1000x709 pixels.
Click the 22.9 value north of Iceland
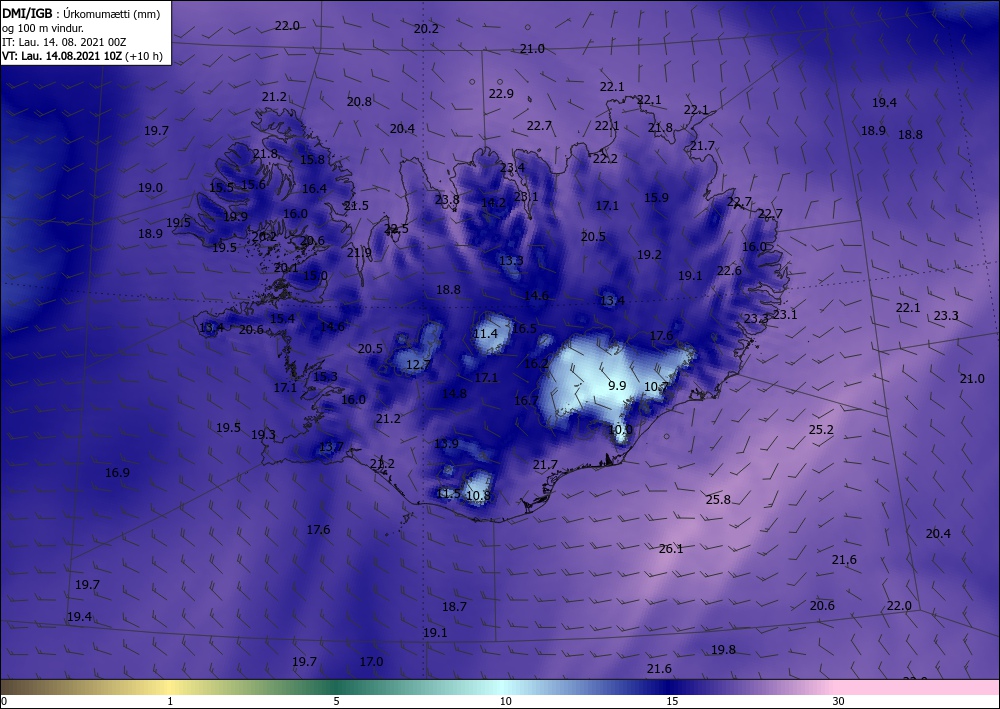tap(501, 94)
